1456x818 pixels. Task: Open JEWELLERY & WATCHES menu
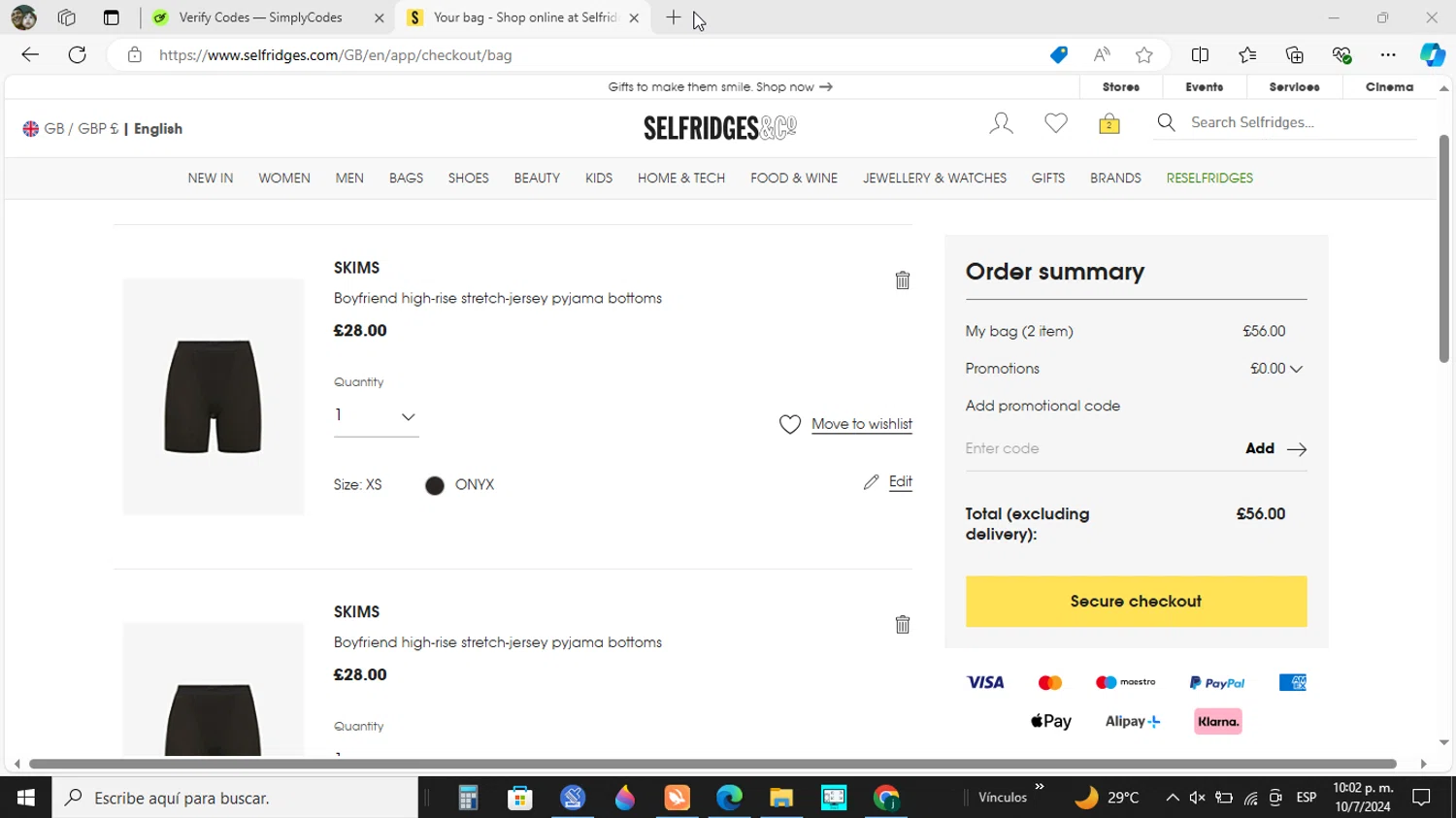pyautogui.click(x=935, y=179)
